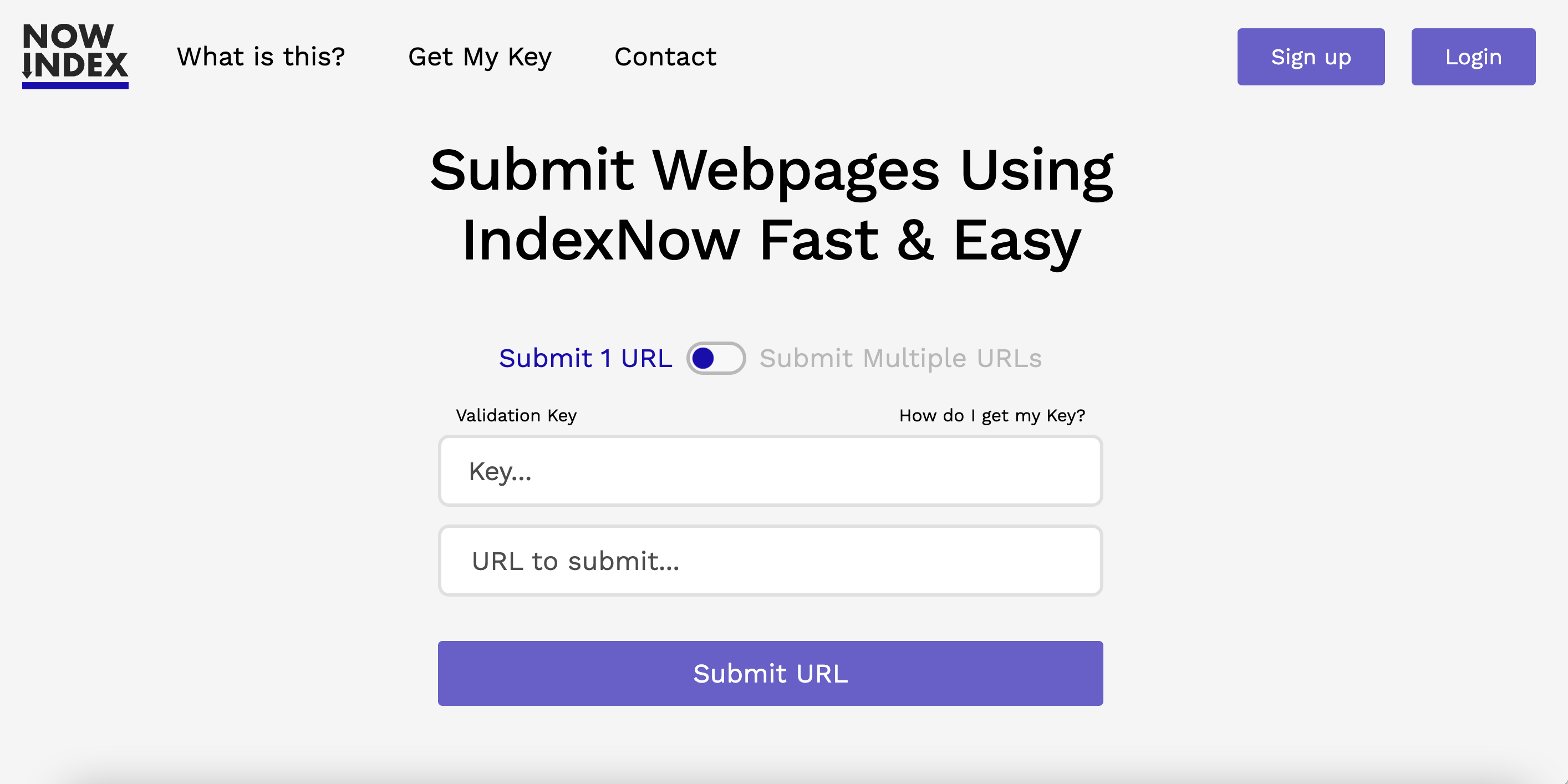The width and height of the screenshot is (1568, 784).
Task: Click inside the Key input field
Action: click(x=770, y=471)
